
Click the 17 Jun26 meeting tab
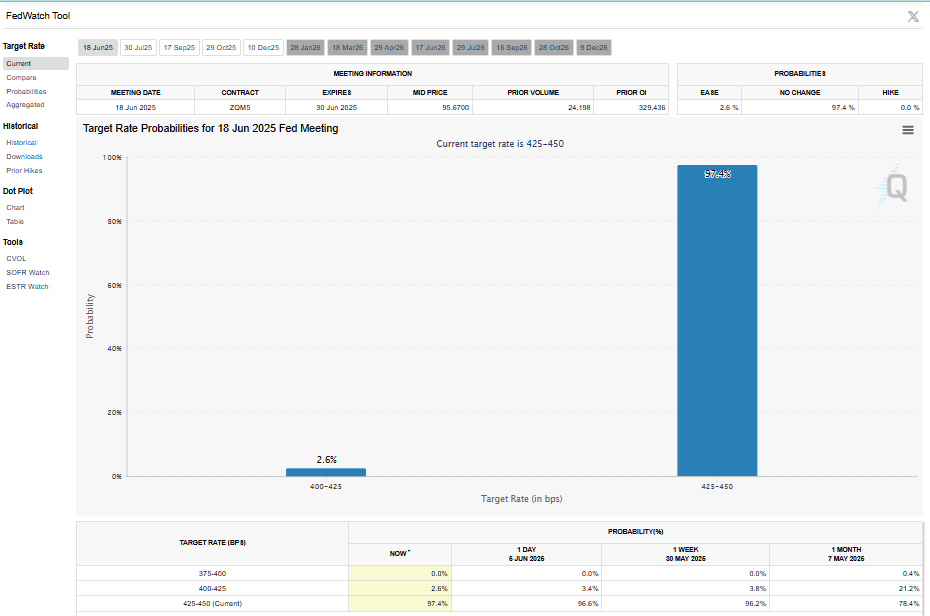tap(429, 47)
